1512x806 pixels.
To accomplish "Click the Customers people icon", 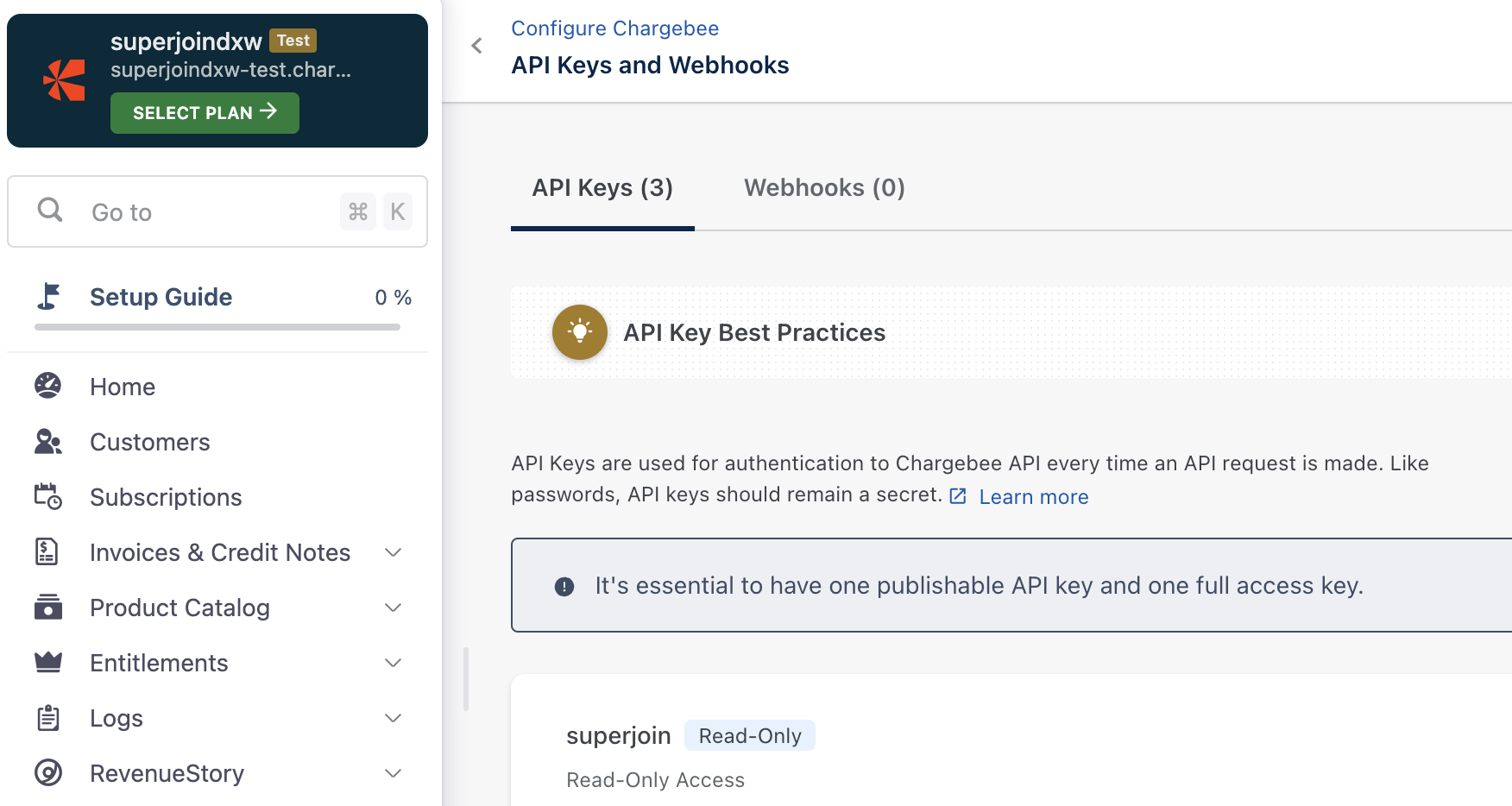I will [48, 441].
